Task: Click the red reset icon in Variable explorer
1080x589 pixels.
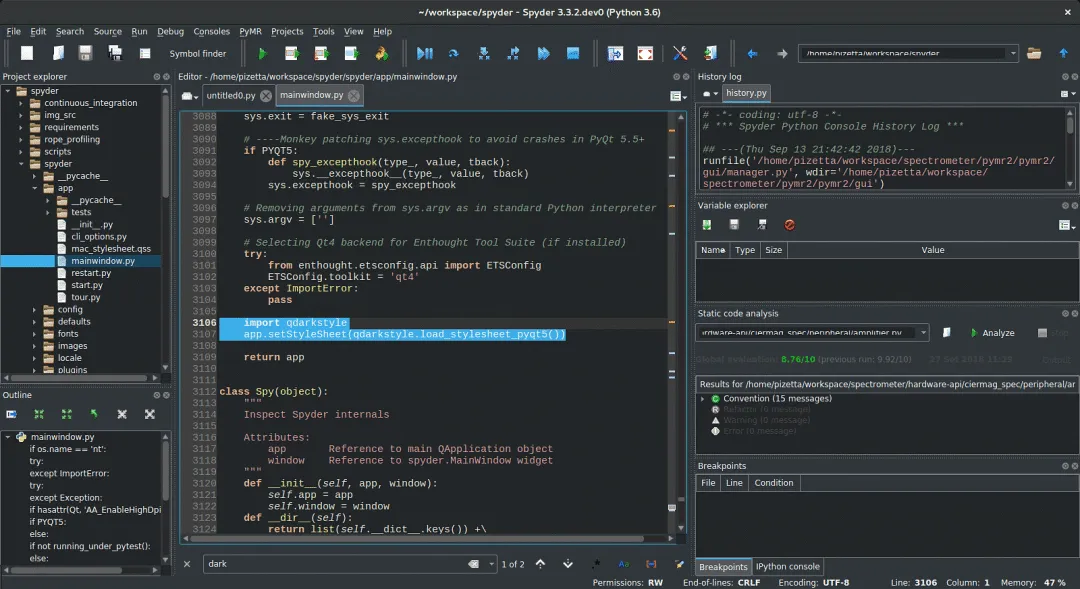Action: click(789, 225)
